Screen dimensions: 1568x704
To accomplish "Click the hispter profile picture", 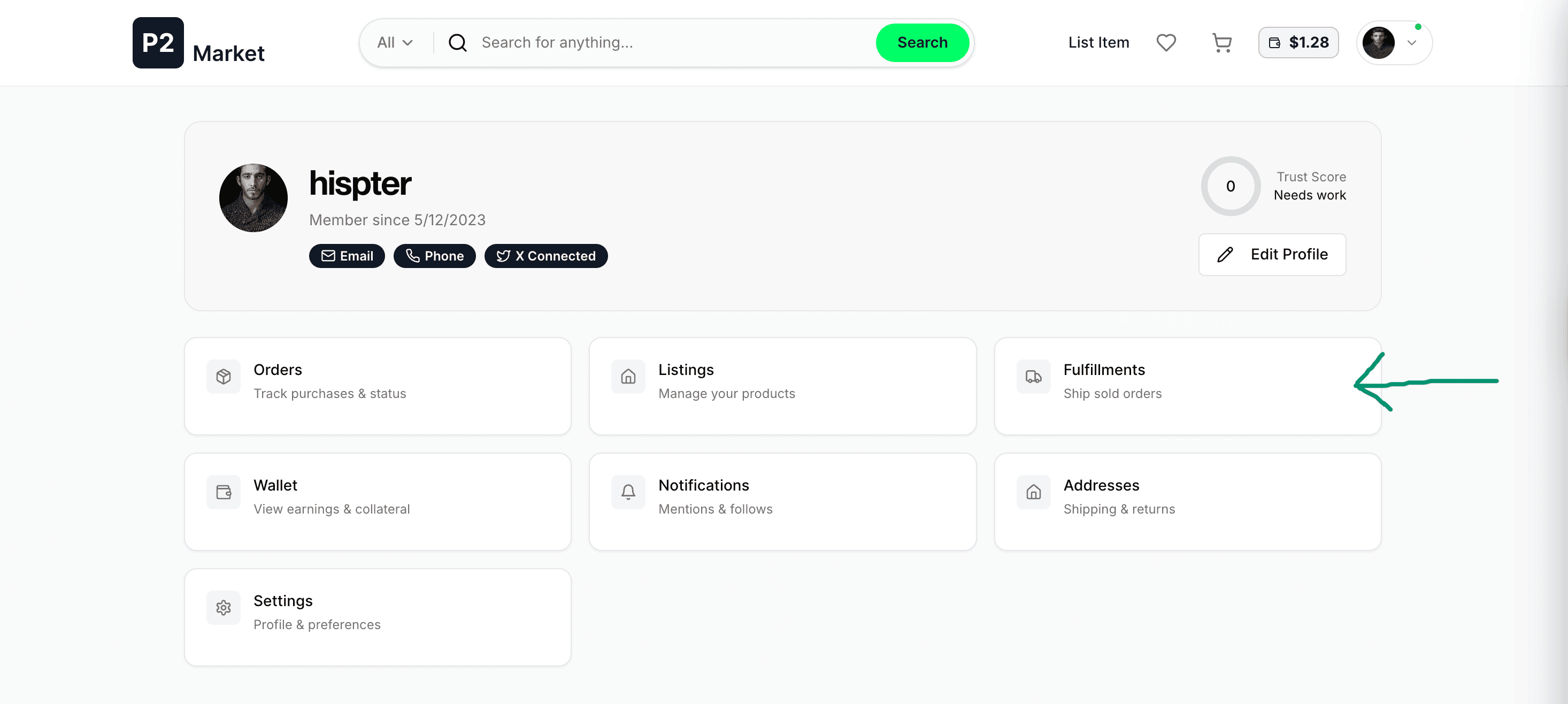I will (253, 198).
